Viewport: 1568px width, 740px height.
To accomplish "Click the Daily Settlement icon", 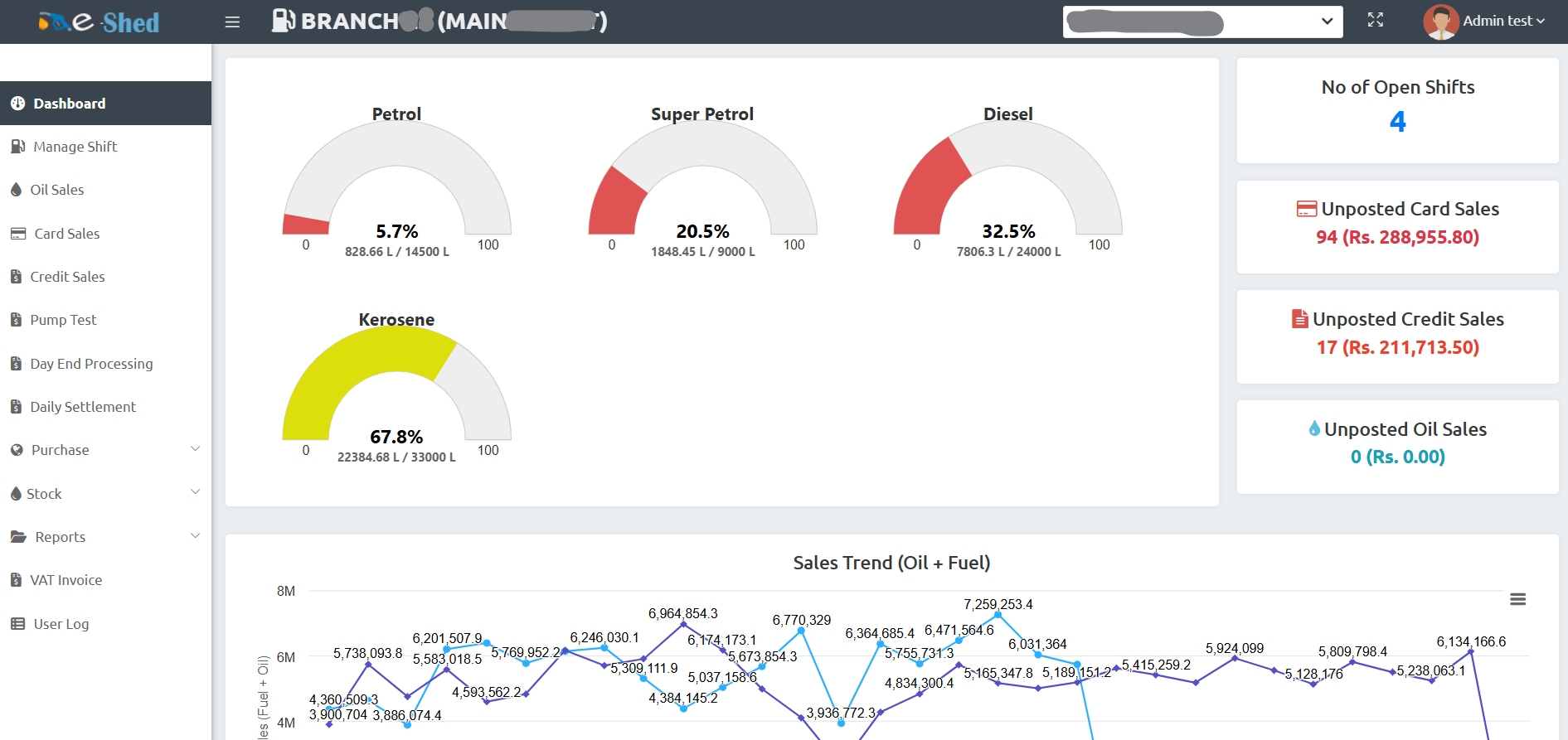I will pos(16,407).
